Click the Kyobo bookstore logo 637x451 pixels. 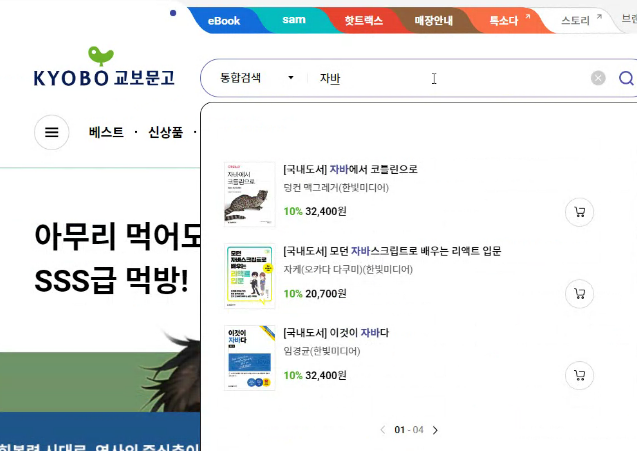pyautogui.click(x=104, y=67)
